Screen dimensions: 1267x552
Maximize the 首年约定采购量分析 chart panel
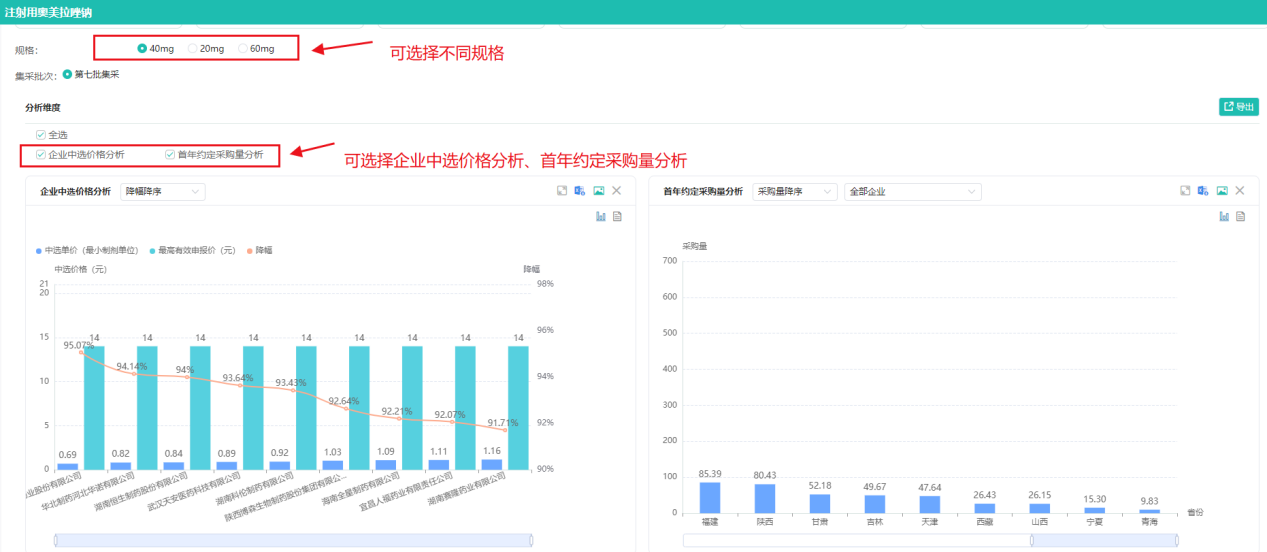click(x=1185, y=191)
